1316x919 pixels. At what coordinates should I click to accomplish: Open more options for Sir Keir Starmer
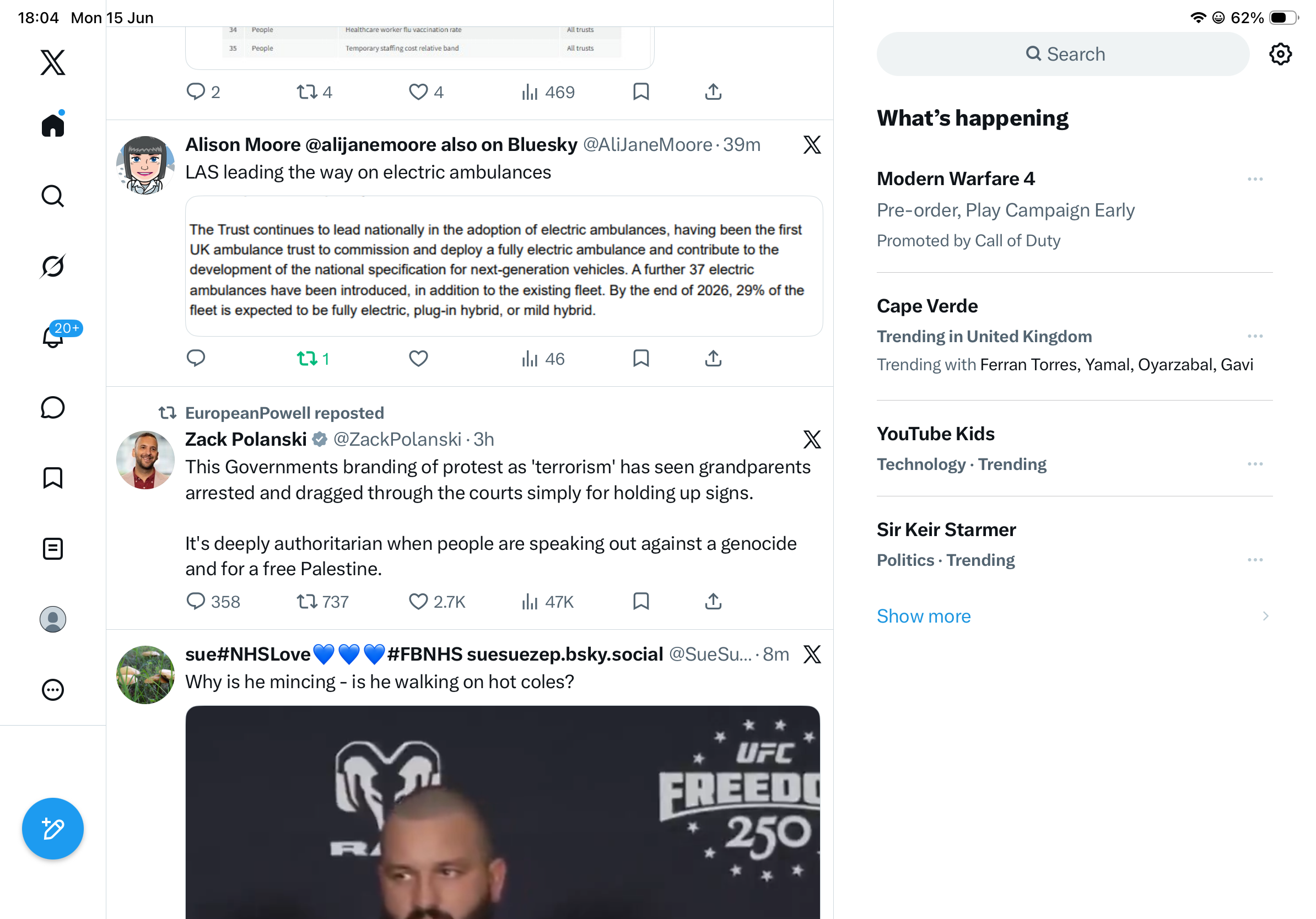pos(1255,560)
